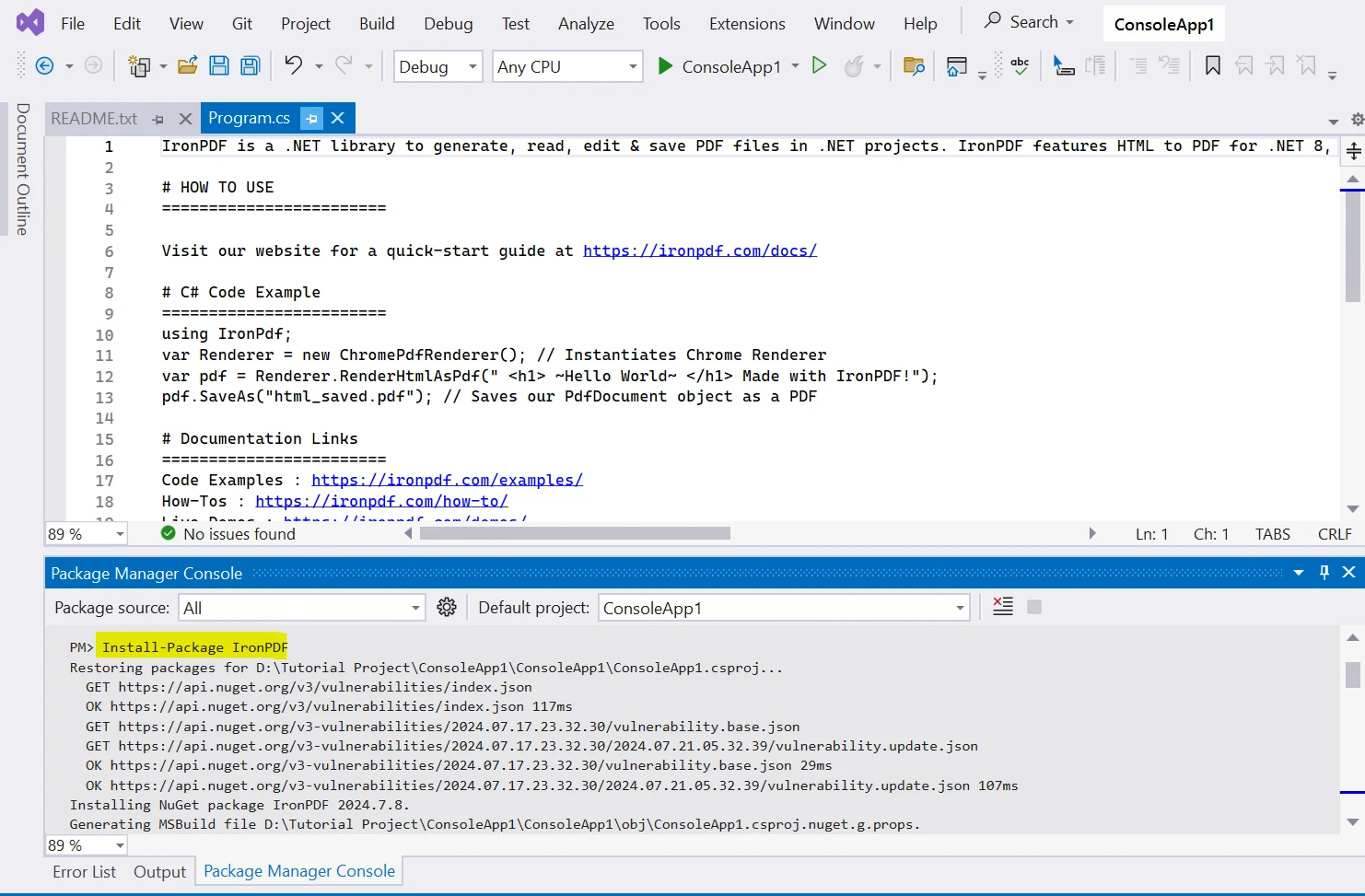Open the Any CPU platform dropdown
The width and height of the screenshot is (1365, 896).
click(567, 66)
